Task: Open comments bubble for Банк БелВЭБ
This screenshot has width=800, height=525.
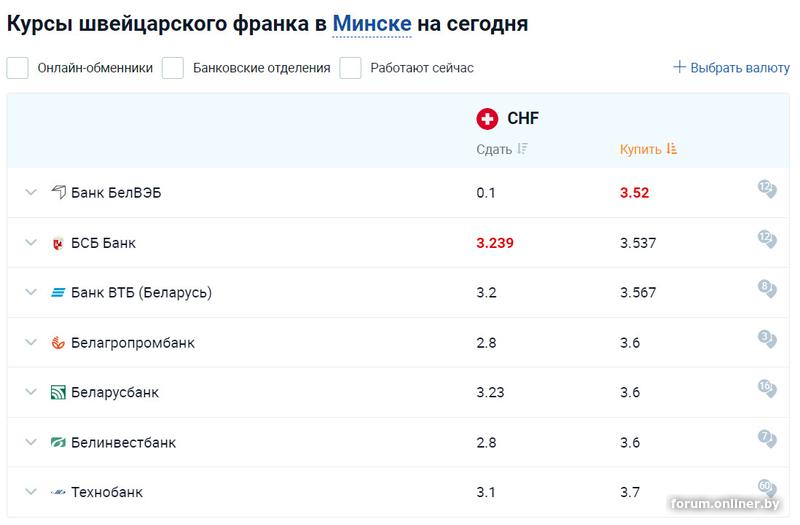Action: [x=767, y=189]
